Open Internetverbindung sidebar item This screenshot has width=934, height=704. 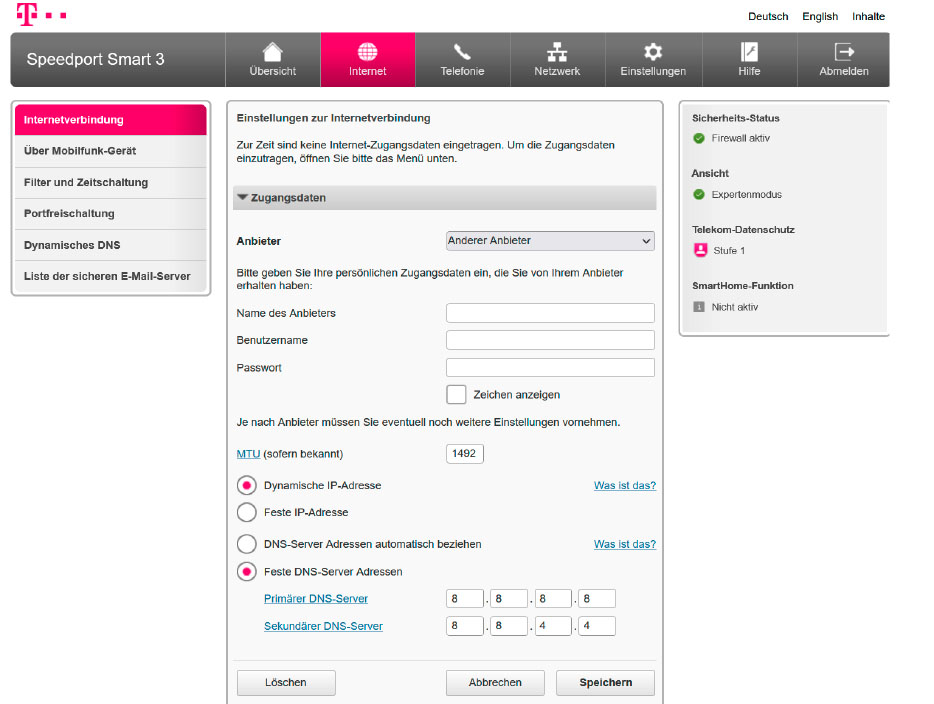coord(111,120)
